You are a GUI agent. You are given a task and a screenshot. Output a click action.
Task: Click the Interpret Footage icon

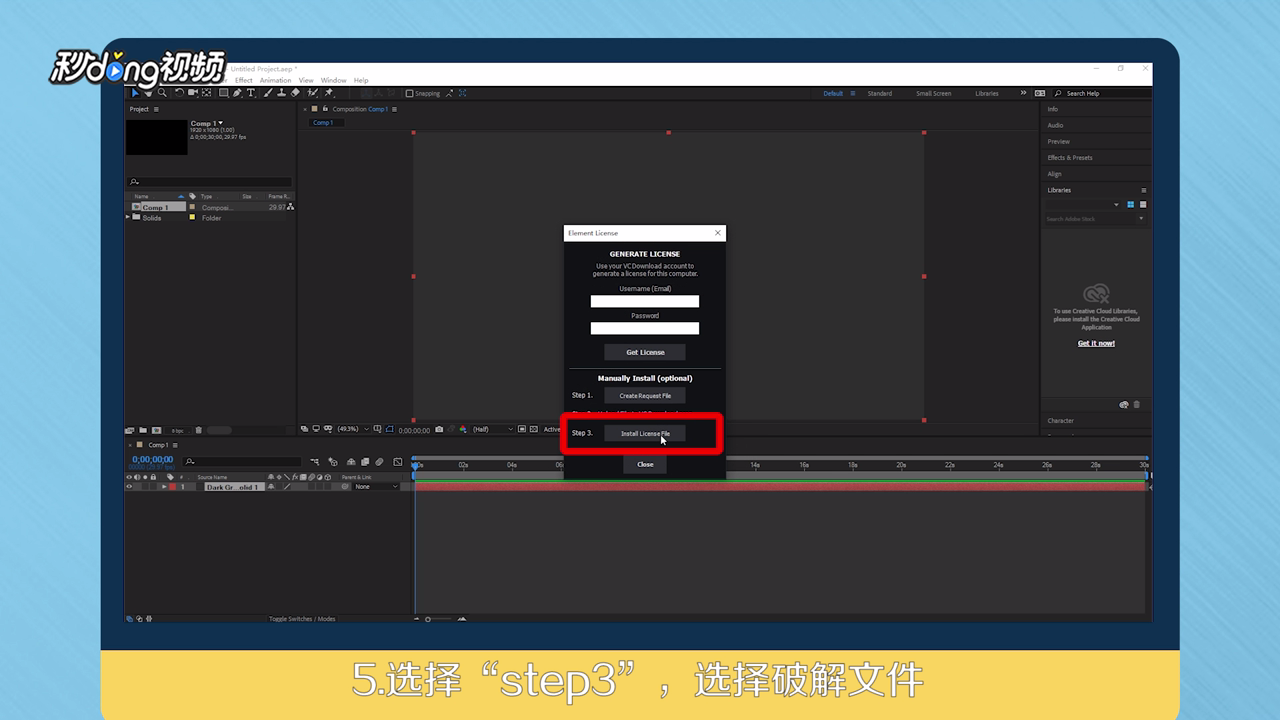click(130, 430)
